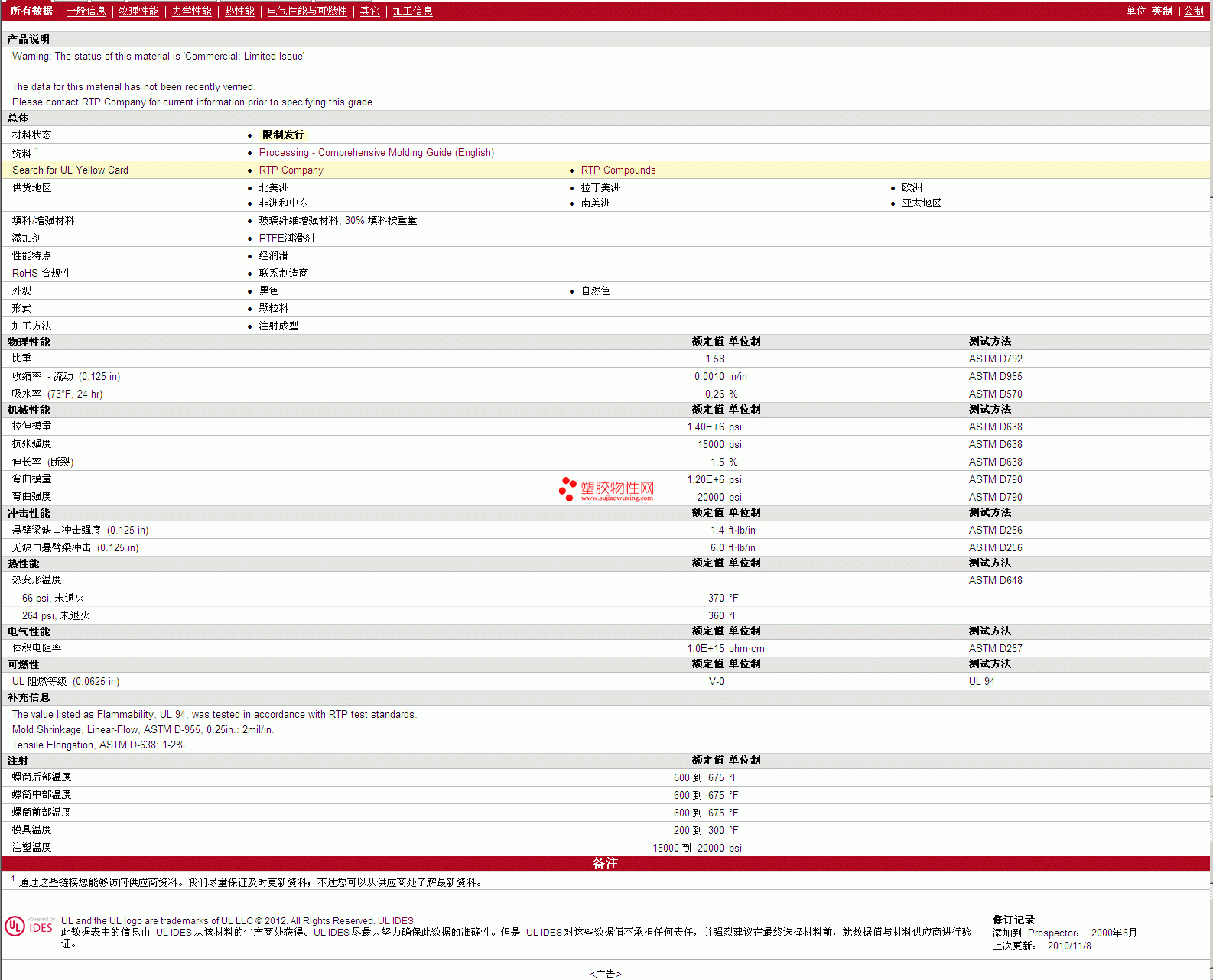Follow the RTP Compounds link
The width and height of the screenshot is (1213, 980).
tap(618, 170)
